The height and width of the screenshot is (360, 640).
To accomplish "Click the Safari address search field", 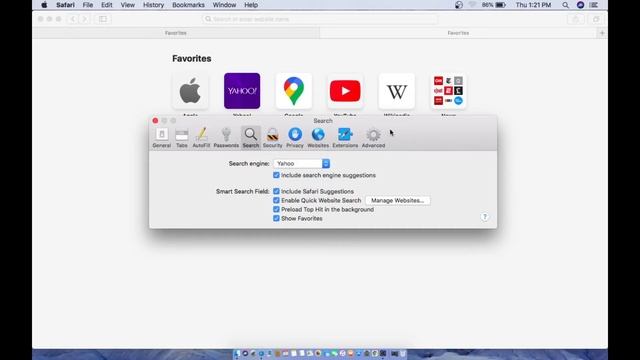I will (x=320, y=19).
